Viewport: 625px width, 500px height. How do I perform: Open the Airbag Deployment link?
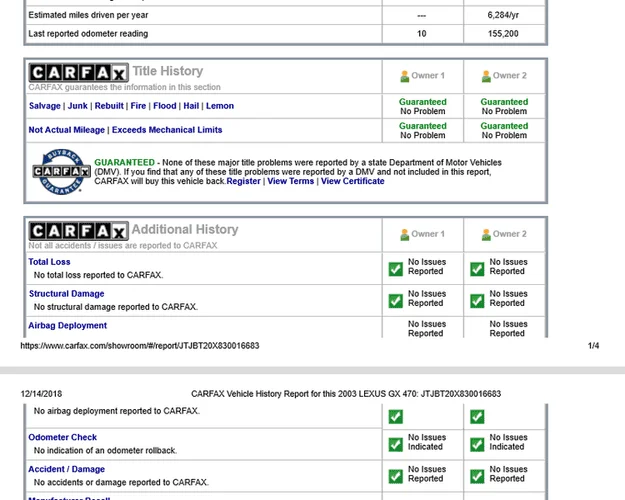[67, 326]
